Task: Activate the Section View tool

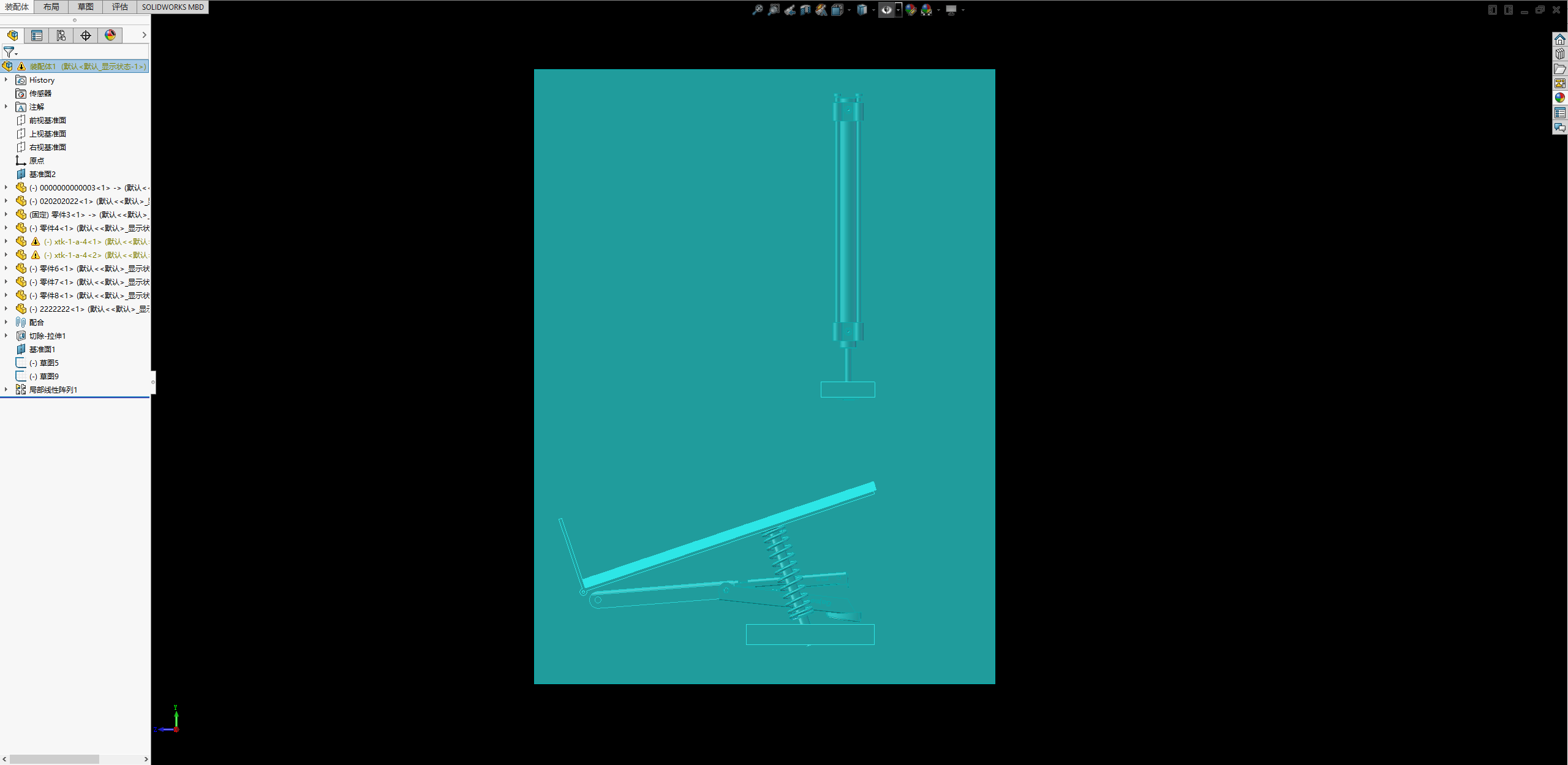Action: 805,10
